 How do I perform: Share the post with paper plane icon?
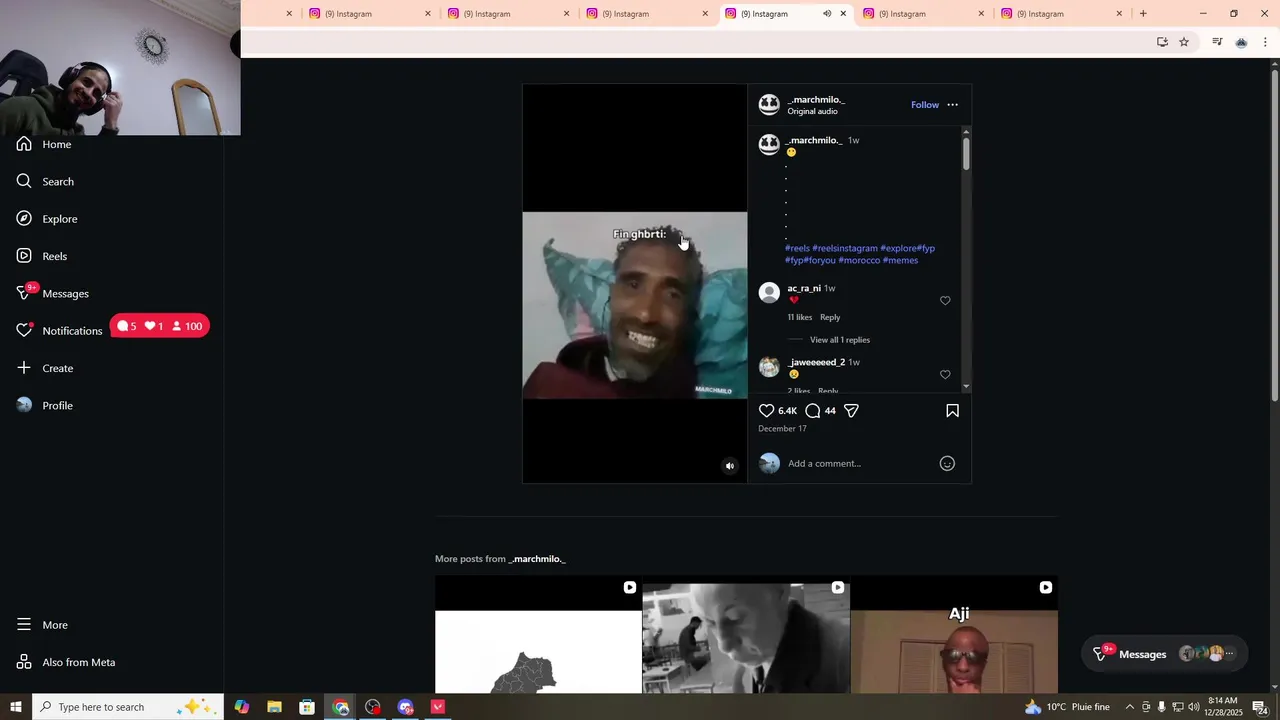852,411
